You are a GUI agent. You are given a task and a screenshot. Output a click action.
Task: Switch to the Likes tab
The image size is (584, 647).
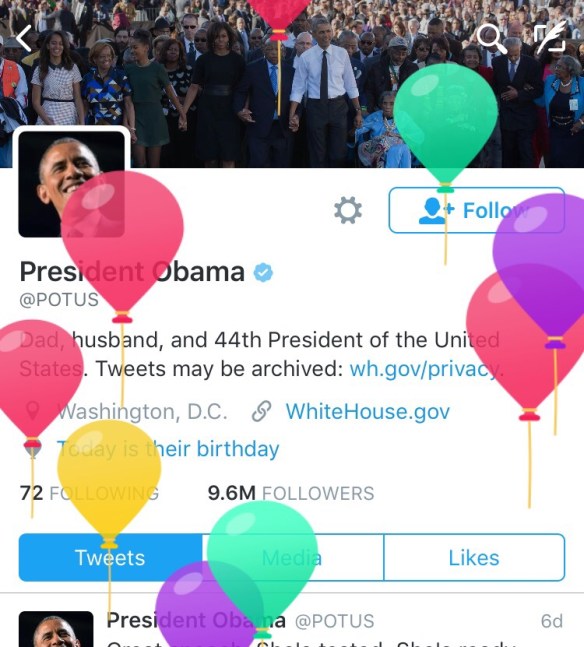point(474,557)
